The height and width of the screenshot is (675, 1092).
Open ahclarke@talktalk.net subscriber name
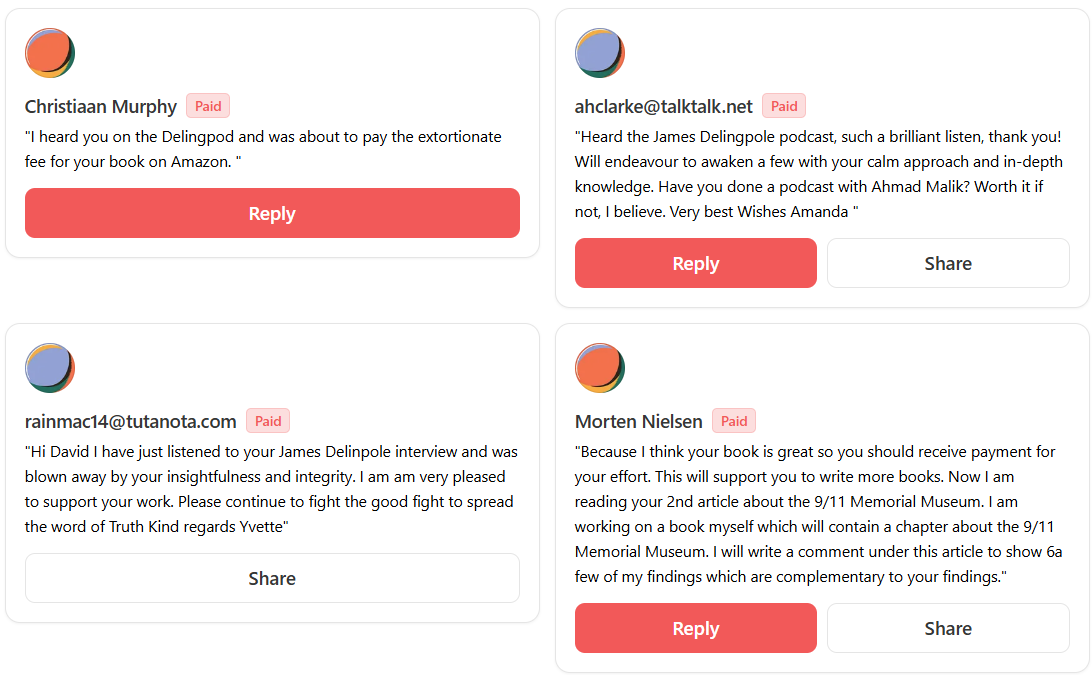click(x=663, y=107)
